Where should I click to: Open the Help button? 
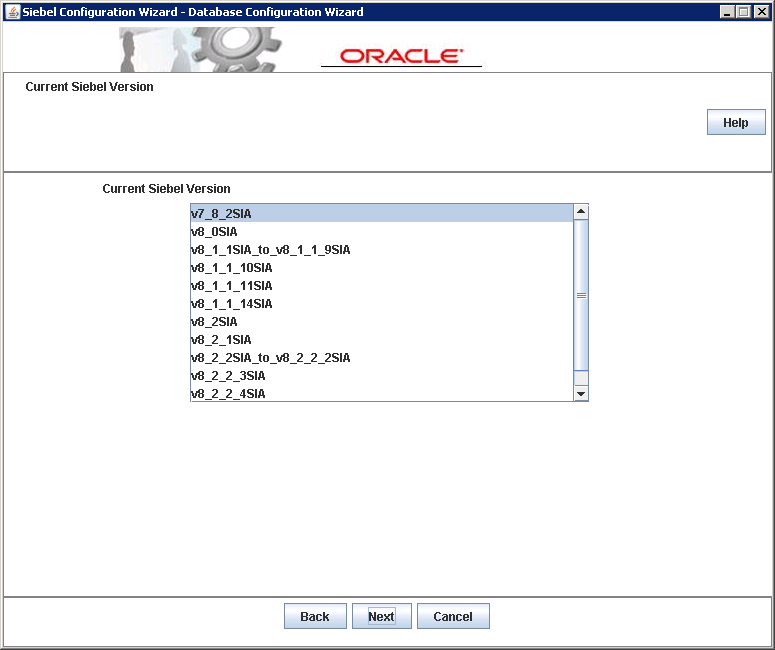click(736, 122)
